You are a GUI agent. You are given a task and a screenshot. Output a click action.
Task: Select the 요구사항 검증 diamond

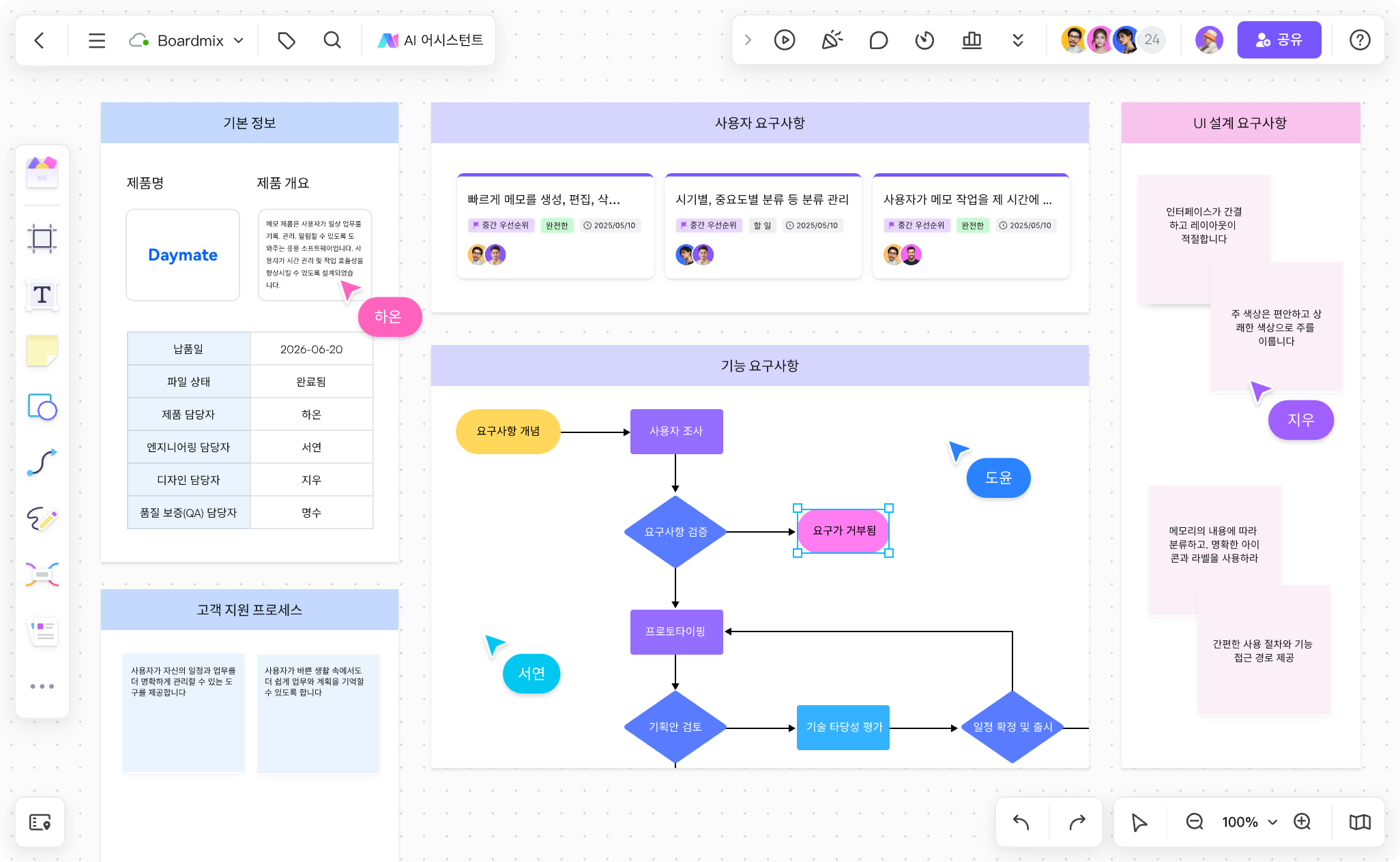676,532
